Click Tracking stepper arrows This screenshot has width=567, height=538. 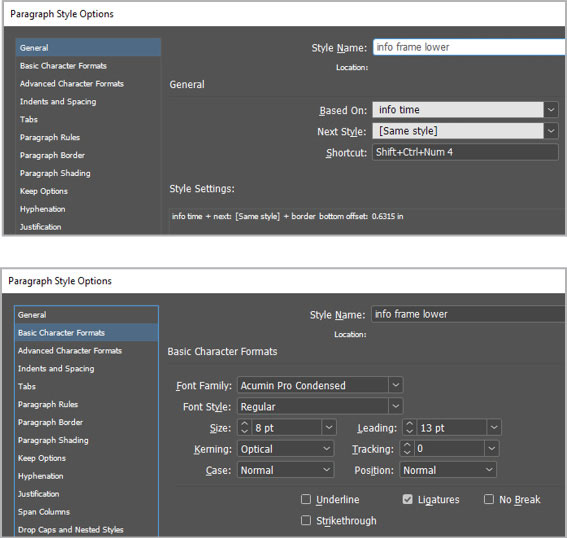point(407,449)
